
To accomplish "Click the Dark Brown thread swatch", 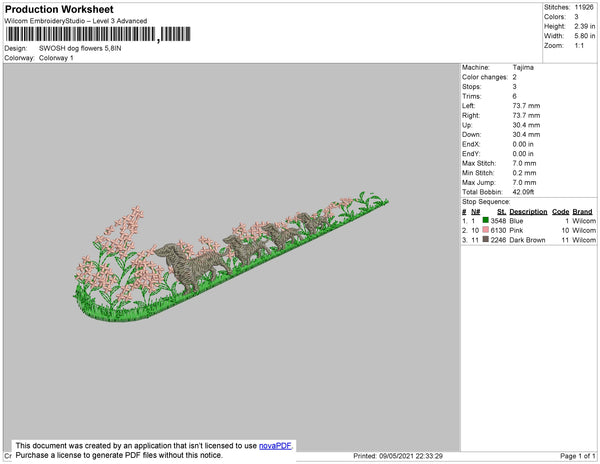I will pos(486,239).
